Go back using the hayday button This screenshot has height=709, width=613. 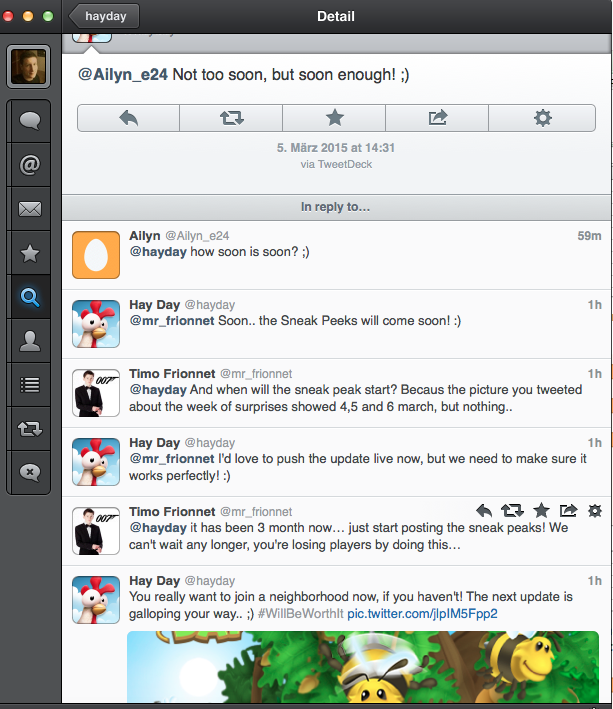coord(105,16)
